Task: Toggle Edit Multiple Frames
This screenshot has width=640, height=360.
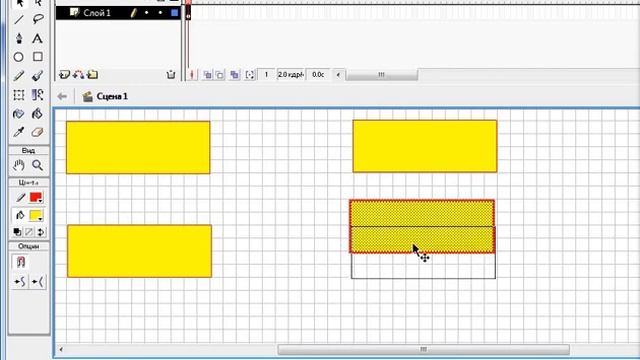Action: [235, 75]
